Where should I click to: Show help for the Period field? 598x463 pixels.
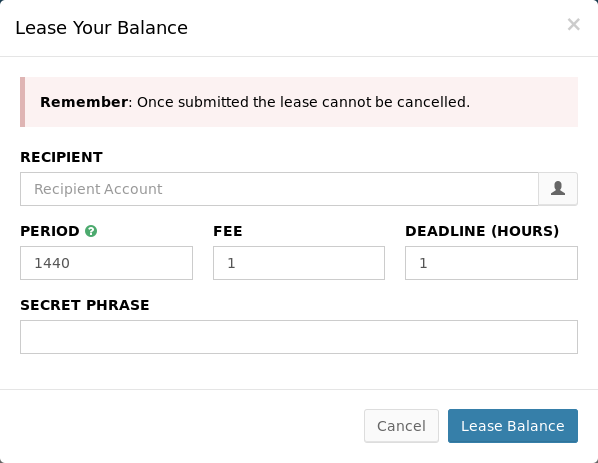click(91, 231)
